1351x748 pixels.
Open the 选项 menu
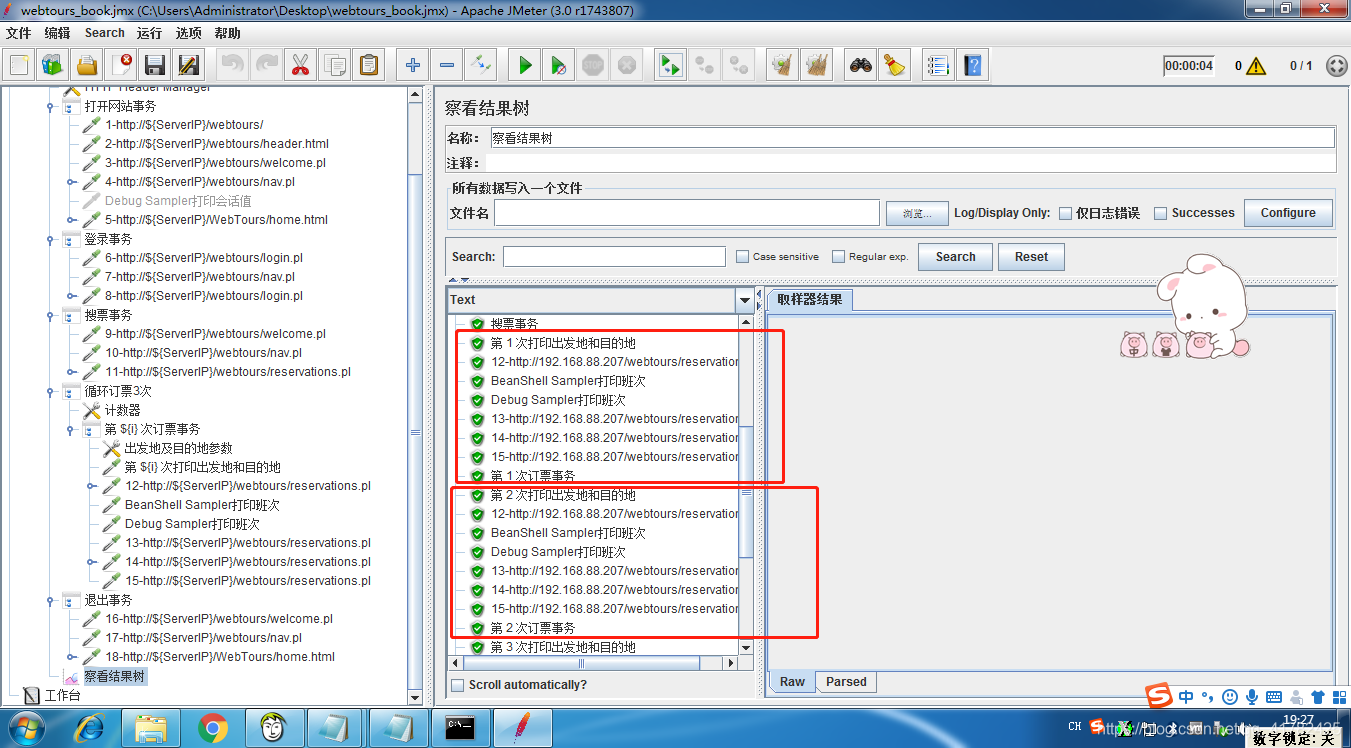[189, 33]
